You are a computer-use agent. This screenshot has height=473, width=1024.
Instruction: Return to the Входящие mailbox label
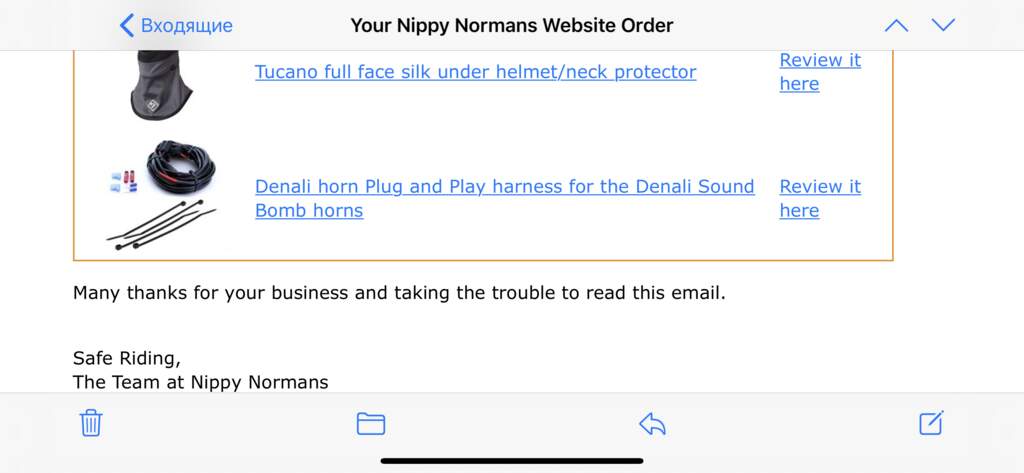point(186,25)
